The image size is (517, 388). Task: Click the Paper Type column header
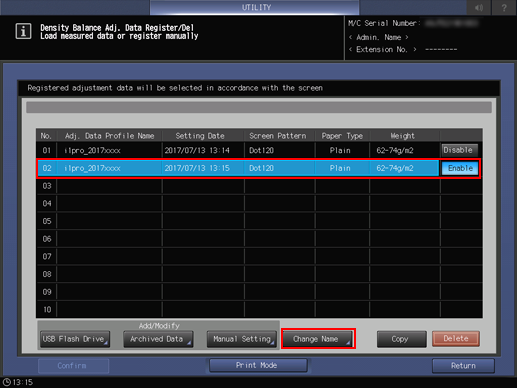(342, 136)
